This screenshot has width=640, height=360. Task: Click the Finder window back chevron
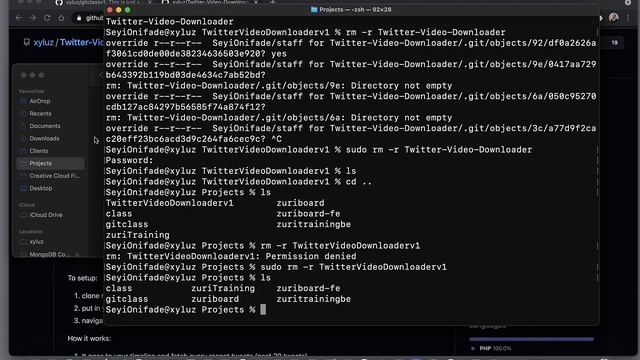(101, 75)
